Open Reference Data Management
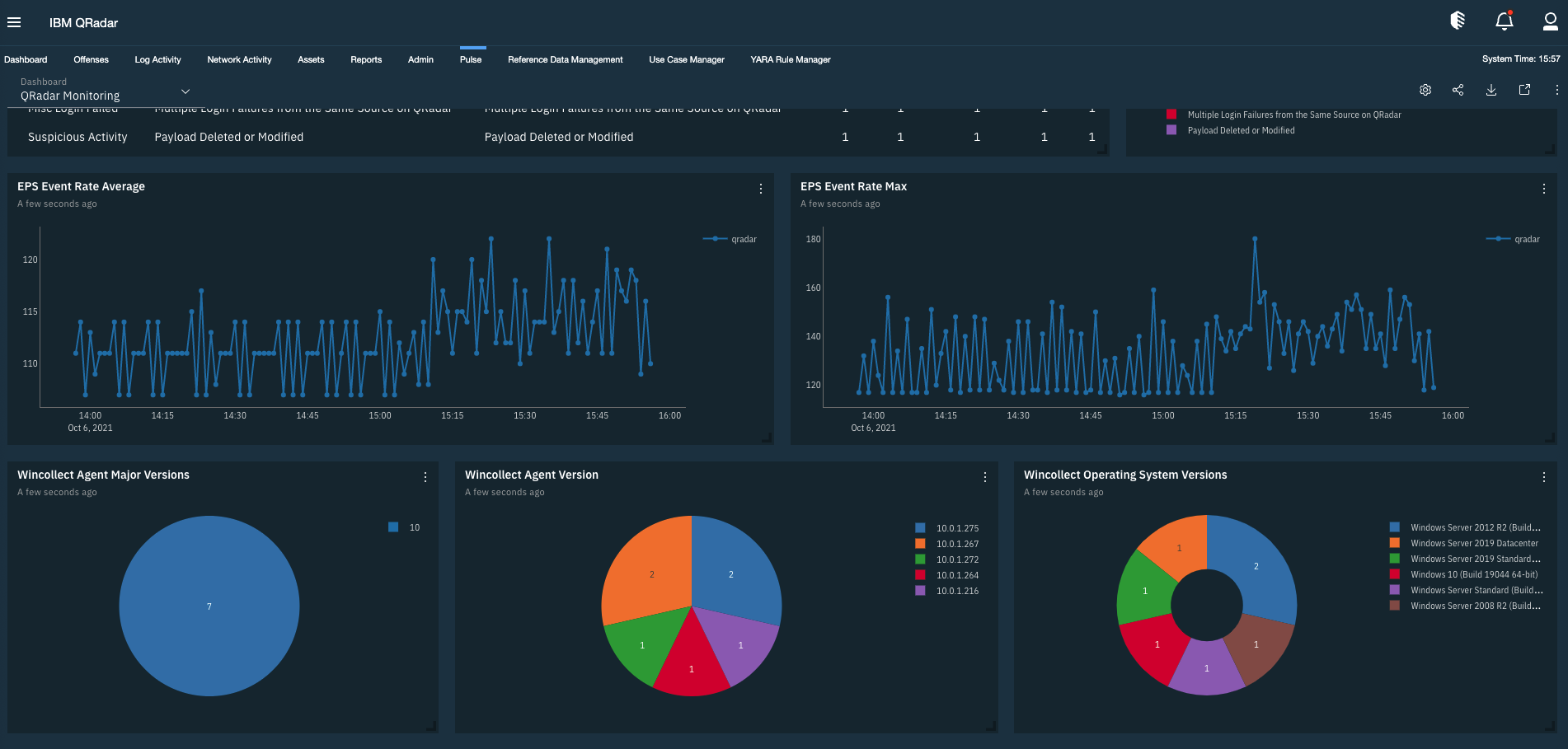This screenshot has height=749, width=1568. (x=566, y=59)
